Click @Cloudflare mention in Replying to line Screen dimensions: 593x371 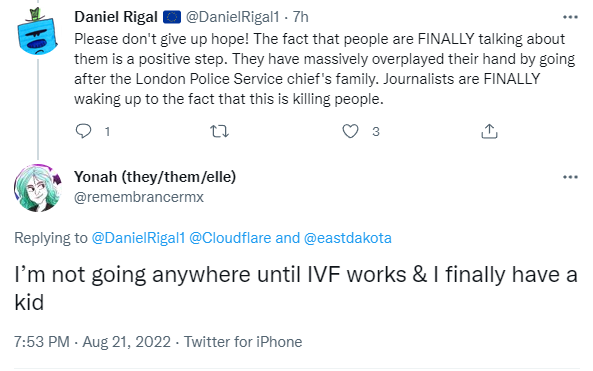point(230,238)
